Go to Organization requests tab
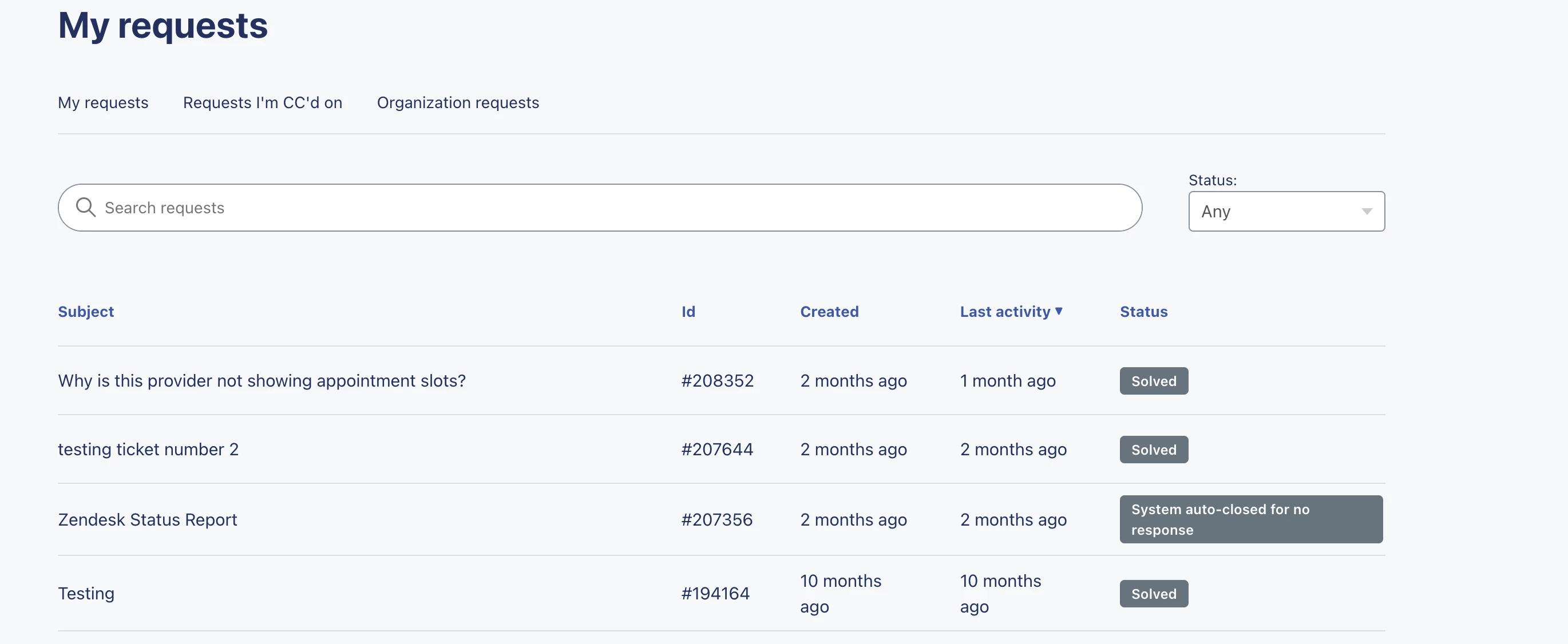This screenshot has width=1568, height=644. pyautogui.click(x=458, y=102)
